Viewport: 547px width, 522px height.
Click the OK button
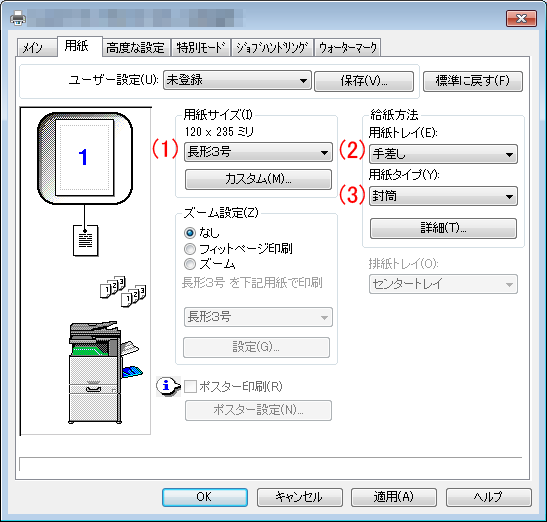coord(205,497)
